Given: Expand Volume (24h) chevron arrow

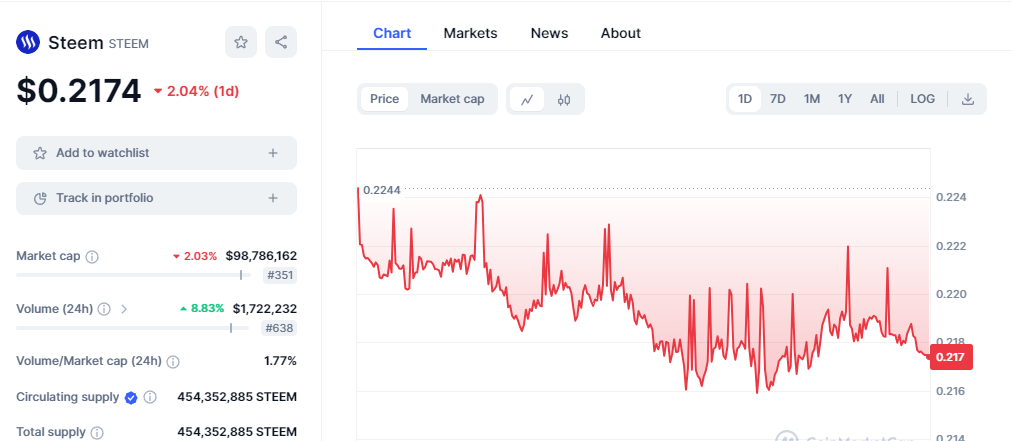Looking at the screenshot, I should click(125, 309).
